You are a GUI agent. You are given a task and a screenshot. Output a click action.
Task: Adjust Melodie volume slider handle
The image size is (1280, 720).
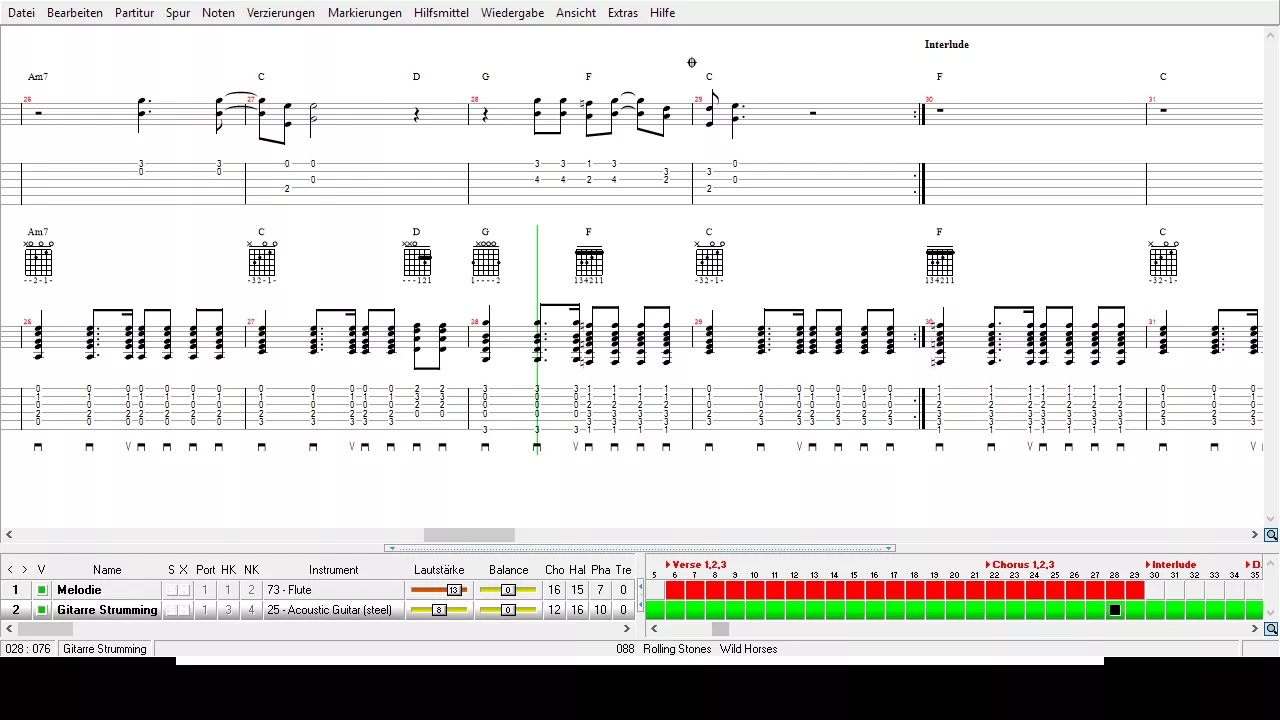454,590
